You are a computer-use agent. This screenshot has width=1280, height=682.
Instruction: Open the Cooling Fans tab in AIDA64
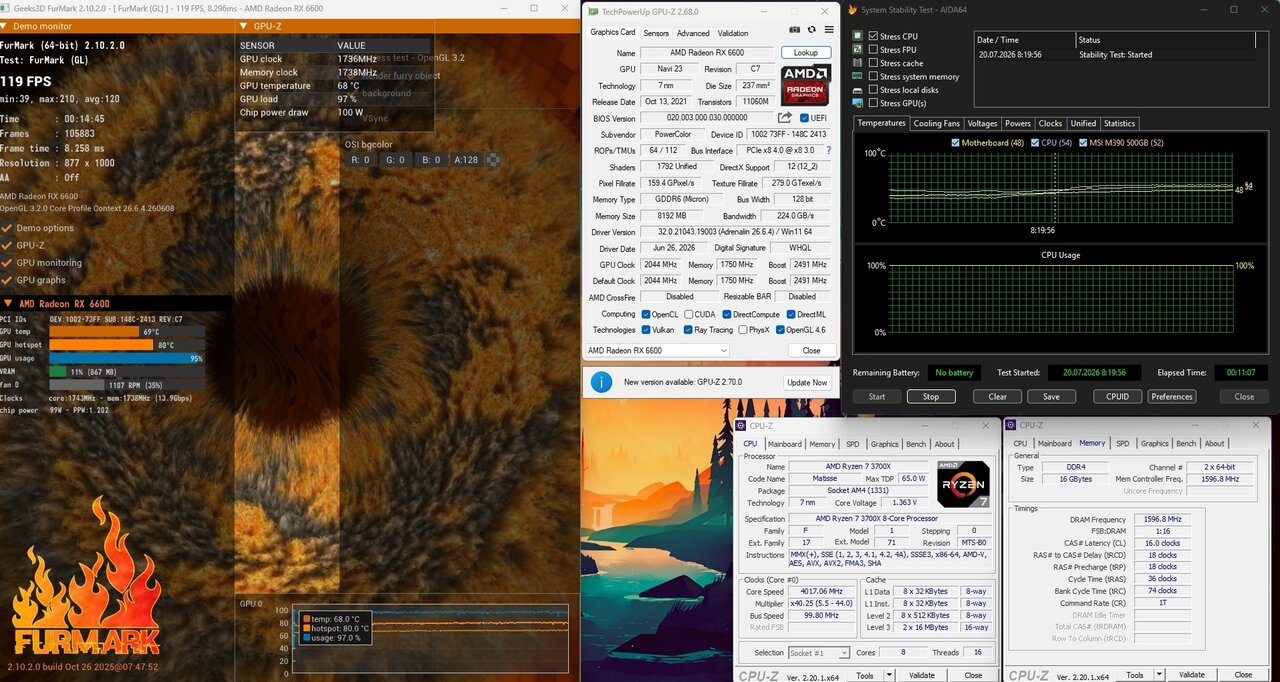pos(936,124)
